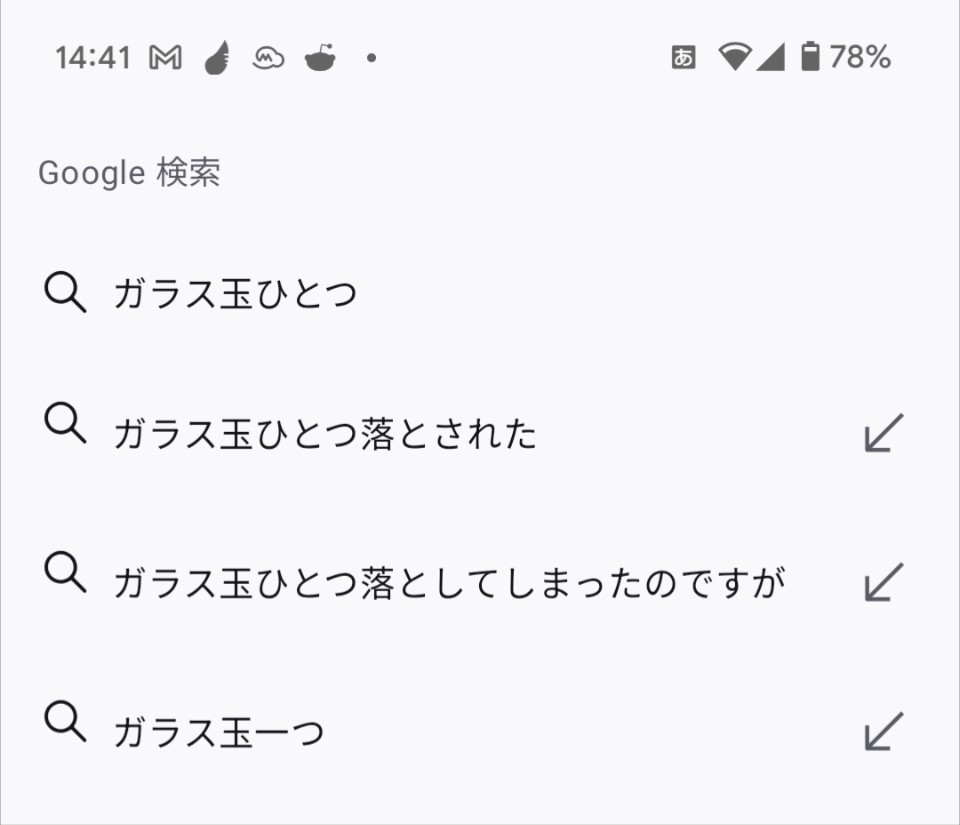Tap the Gmail notification icon
Image resolution: width=960 pixels, height=825 pixels.
[166, 59]
